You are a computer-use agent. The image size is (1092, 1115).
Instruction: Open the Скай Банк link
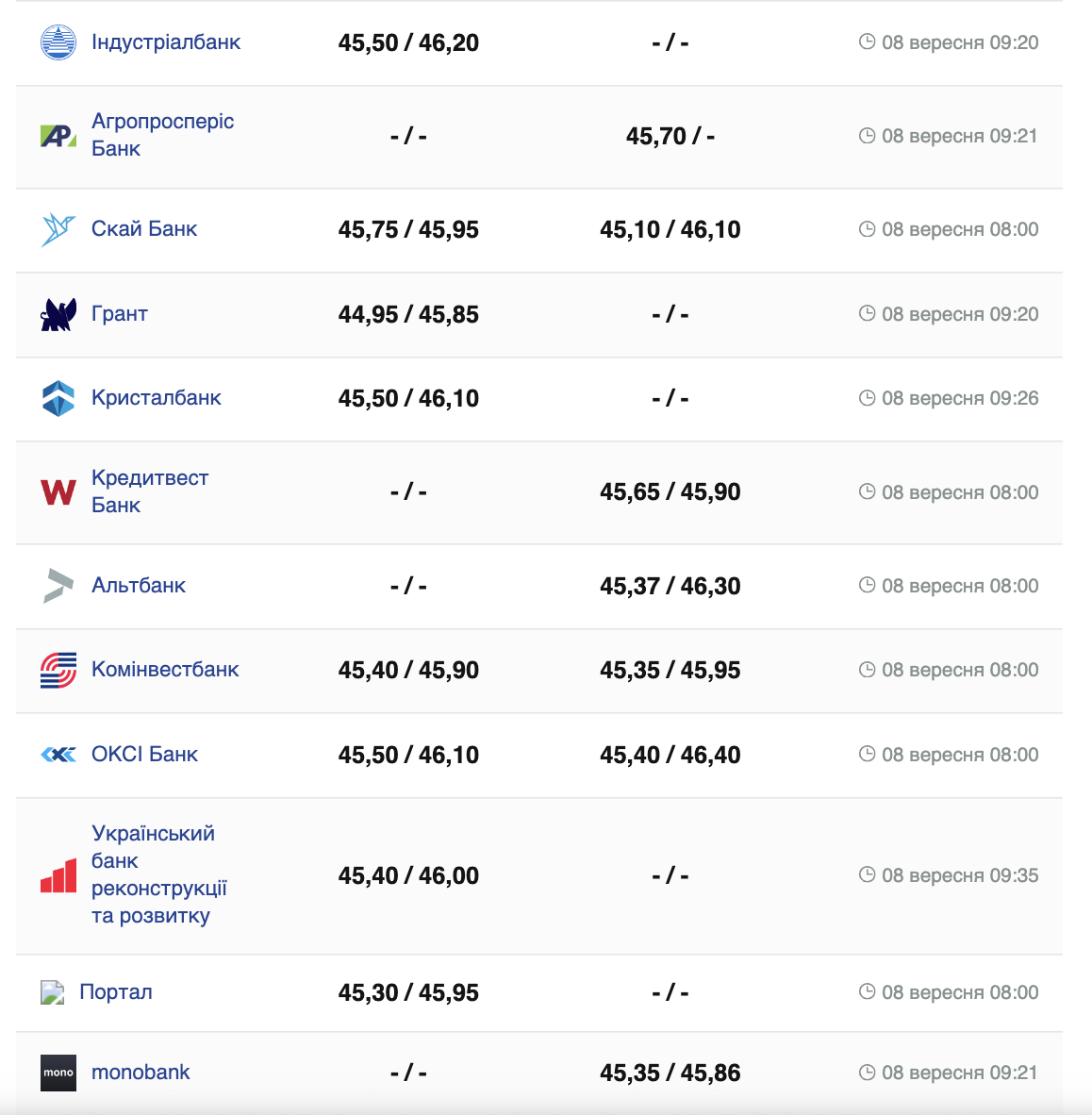[x=144, y=229]
